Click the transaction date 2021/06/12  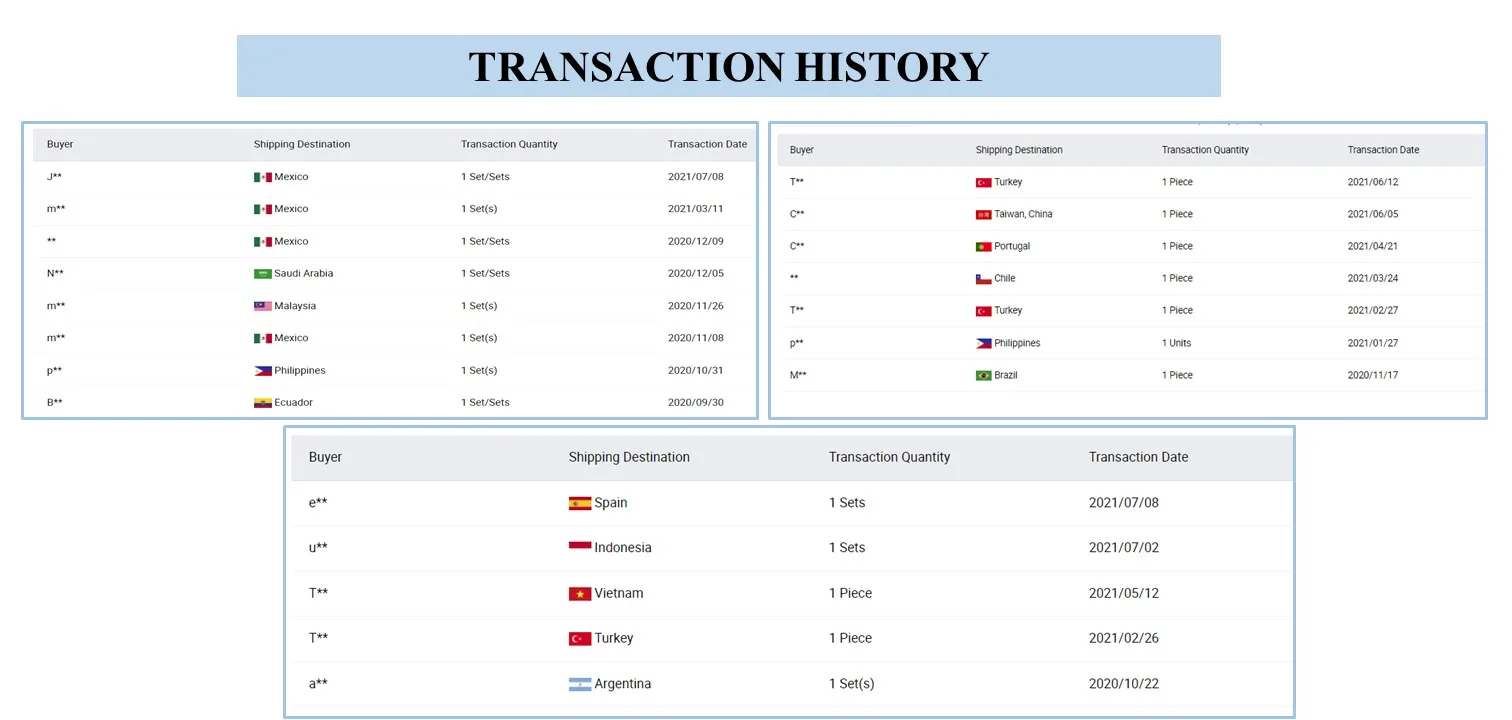pos(1373,182)
